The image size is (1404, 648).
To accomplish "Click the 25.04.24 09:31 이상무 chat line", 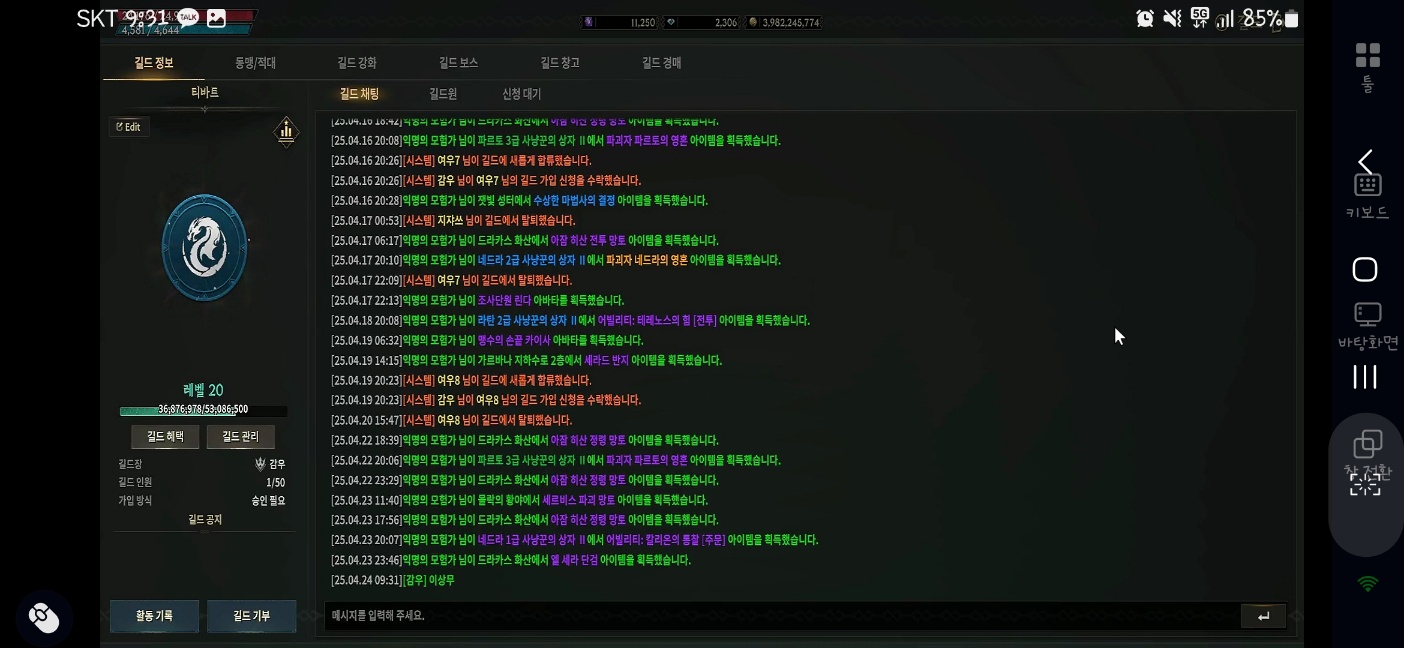I will click(393, 580).
